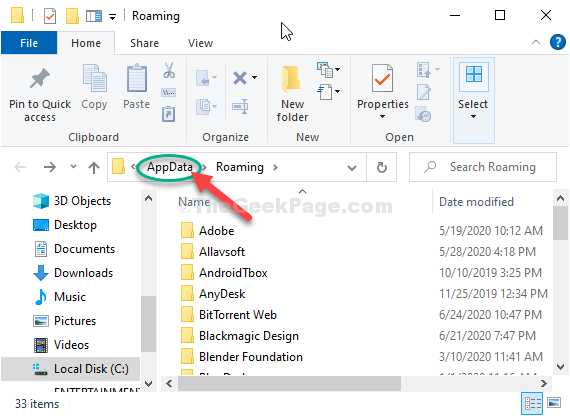Open address bar history dropdown chevron
570x416 pixels.
click(x=352, y=168)
